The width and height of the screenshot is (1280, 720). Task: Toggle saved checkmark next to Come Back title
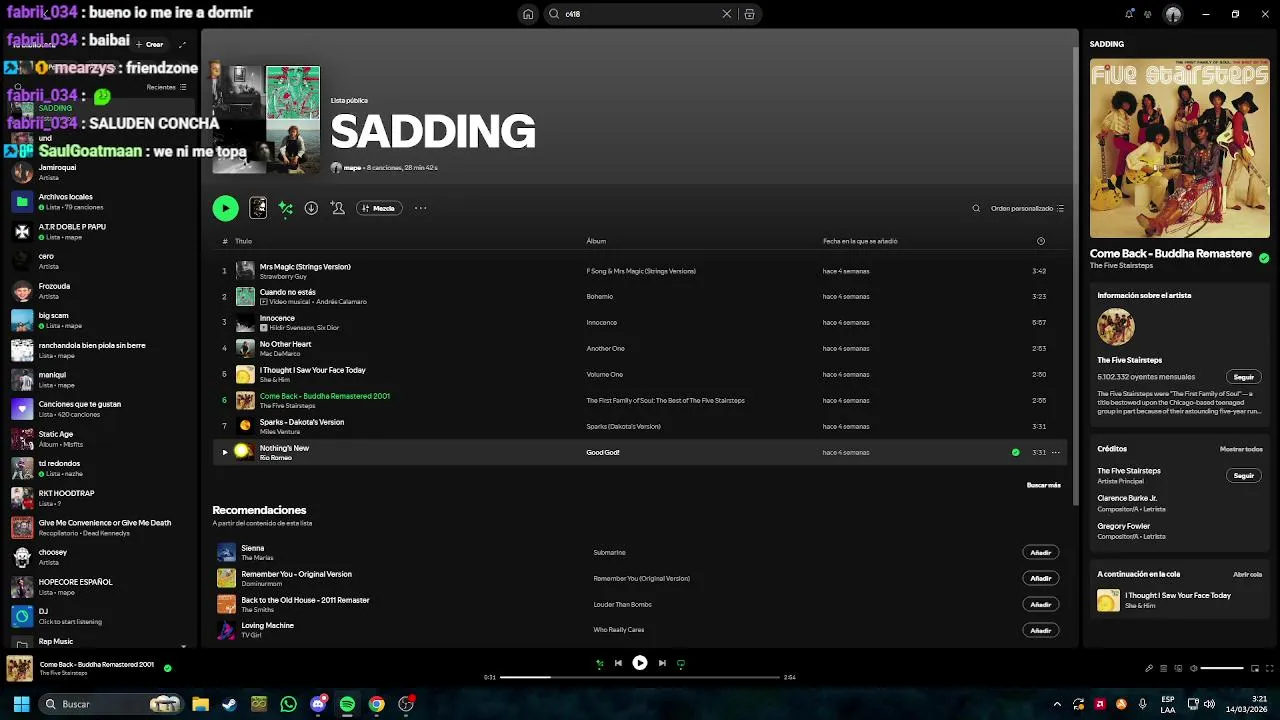[x=1264, y=258]
